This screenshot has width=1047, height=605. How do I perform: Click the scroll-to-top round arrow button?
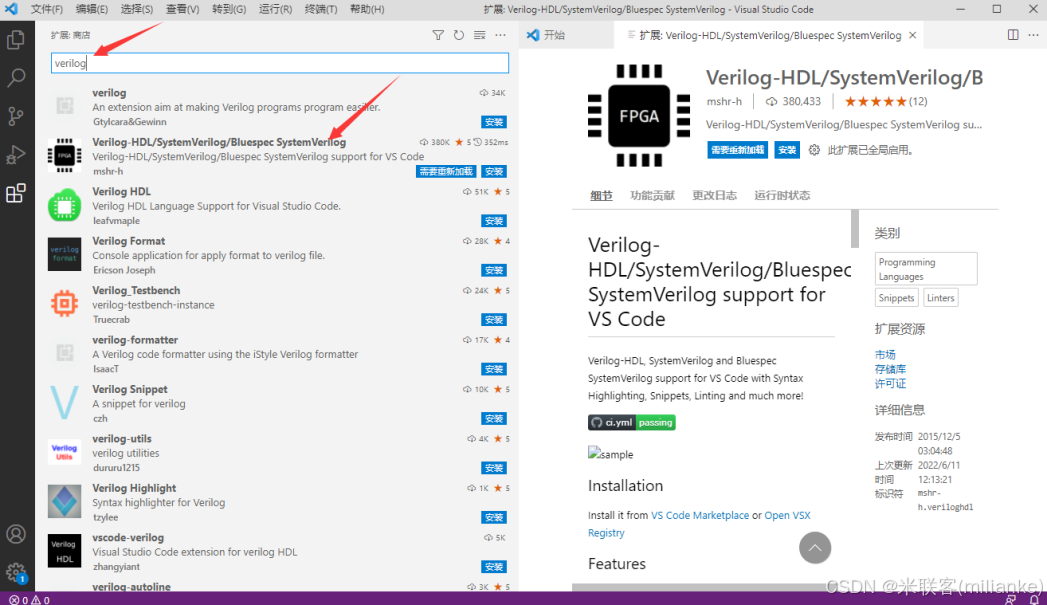point(815,548)
